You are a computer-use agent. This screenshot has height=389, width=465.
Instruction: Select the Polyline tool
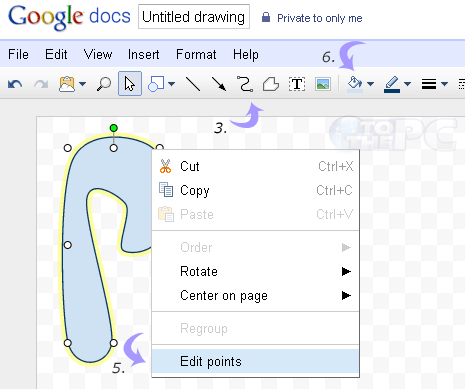(x=271, y=84)
